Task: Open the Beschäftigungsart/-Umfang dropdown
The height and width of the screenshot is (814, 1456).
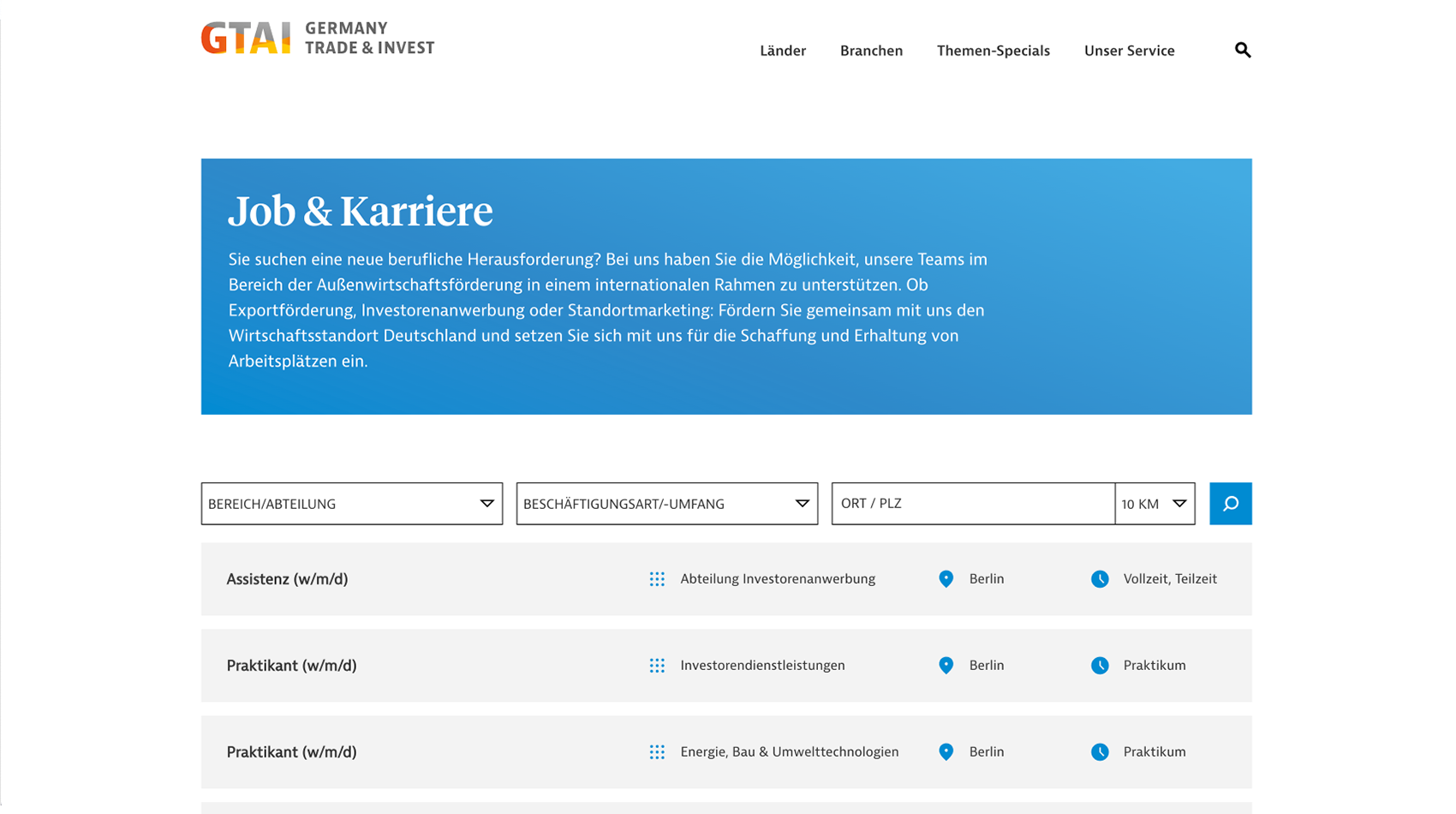Action: pyautogui.click(x=666, y=504)
